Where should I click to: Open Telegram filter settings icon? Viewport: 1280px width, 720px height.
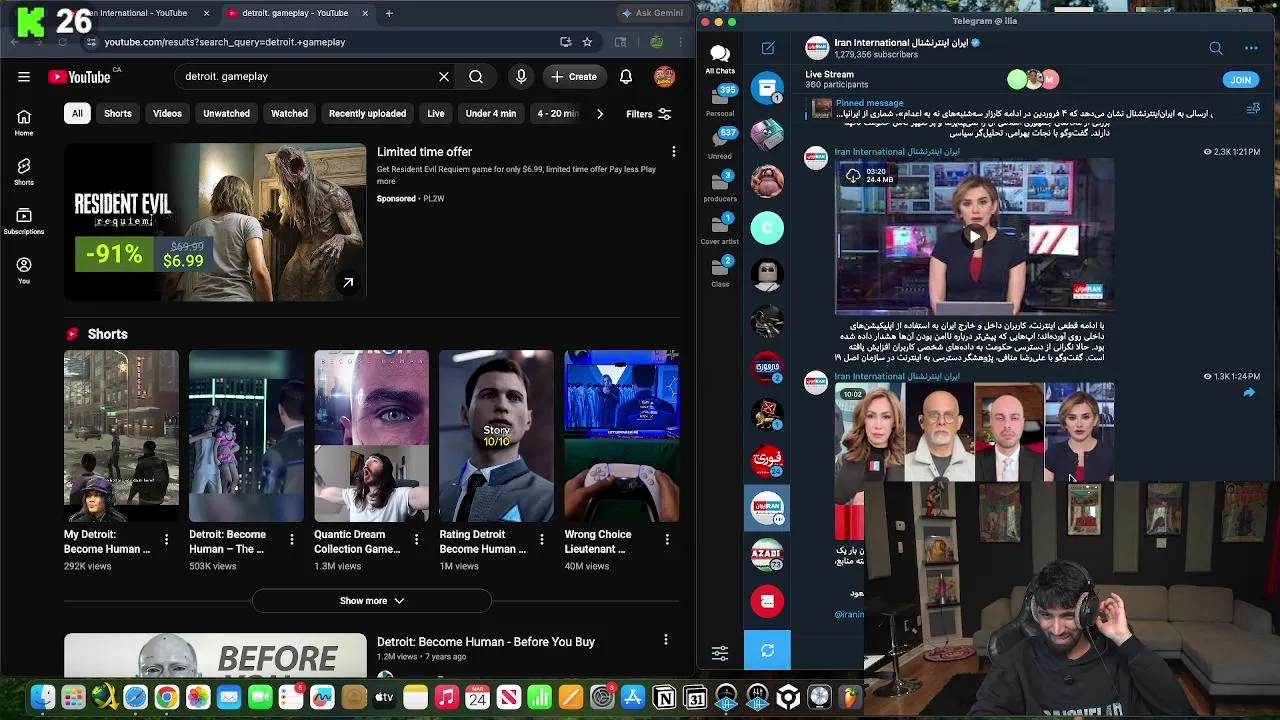click(720, 653)
